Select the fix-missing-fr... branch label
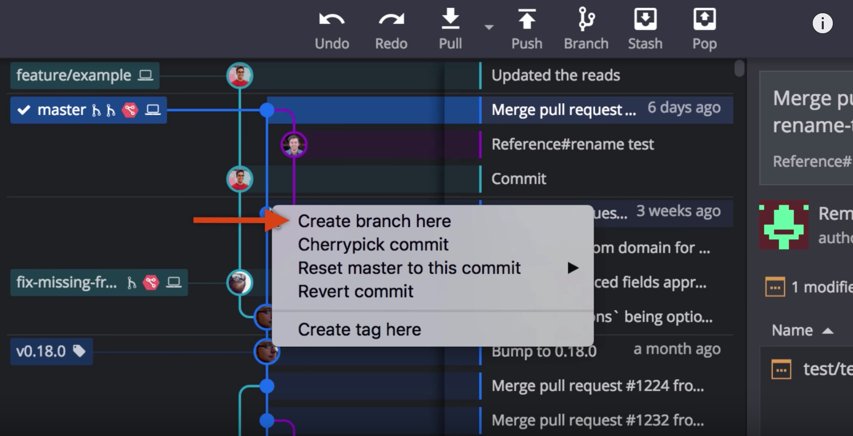 tap(99, 283)
